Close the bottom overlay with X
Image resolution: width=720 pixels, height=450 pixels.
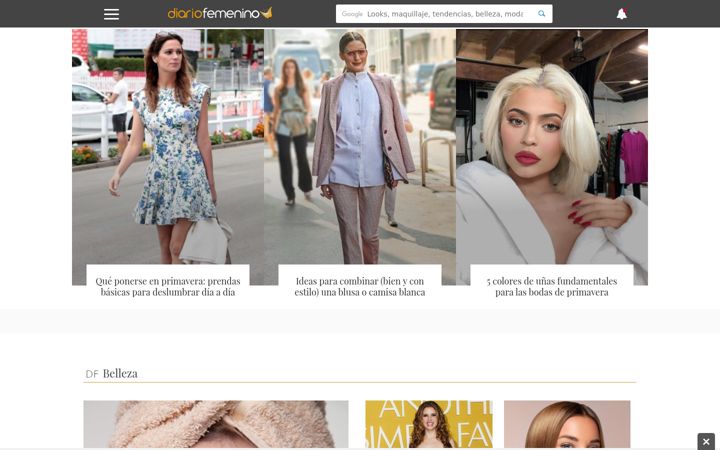(706, 441)
